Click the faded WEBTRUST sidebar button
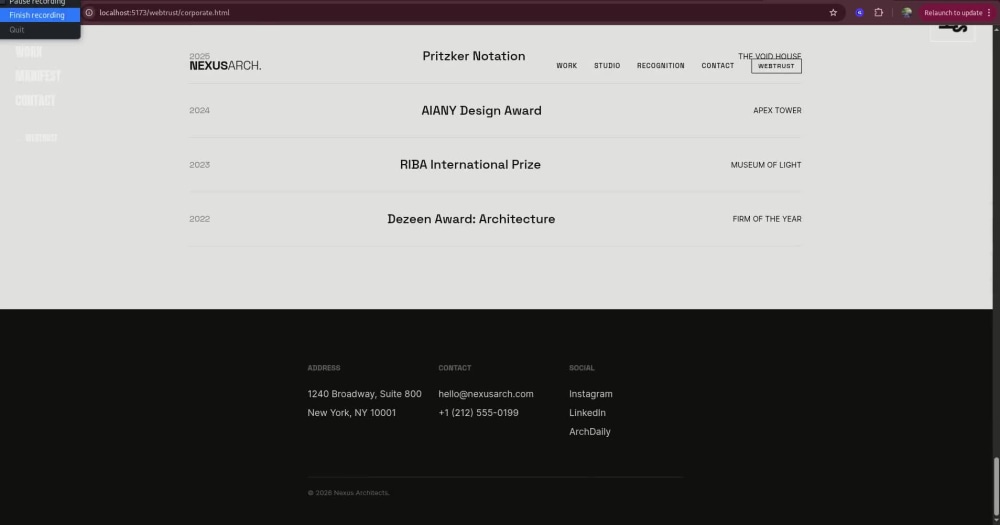 point(41,138)
